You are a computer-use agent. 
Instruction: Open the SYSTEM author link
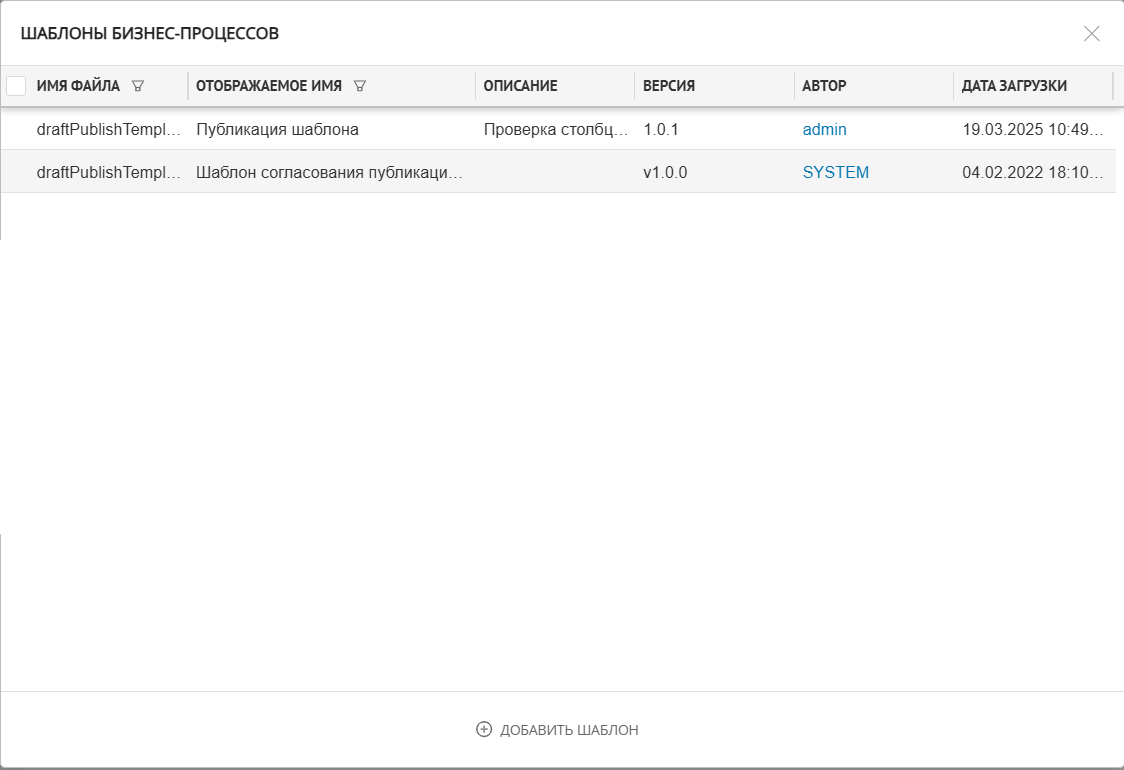pyautogui.click(x=835, y=172)
